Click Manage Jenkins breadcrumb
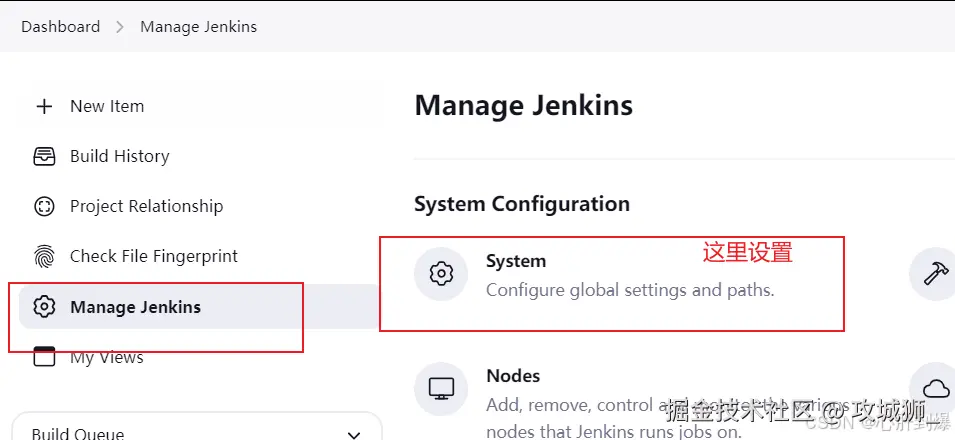The image size is (955, 440). [199, 27]
